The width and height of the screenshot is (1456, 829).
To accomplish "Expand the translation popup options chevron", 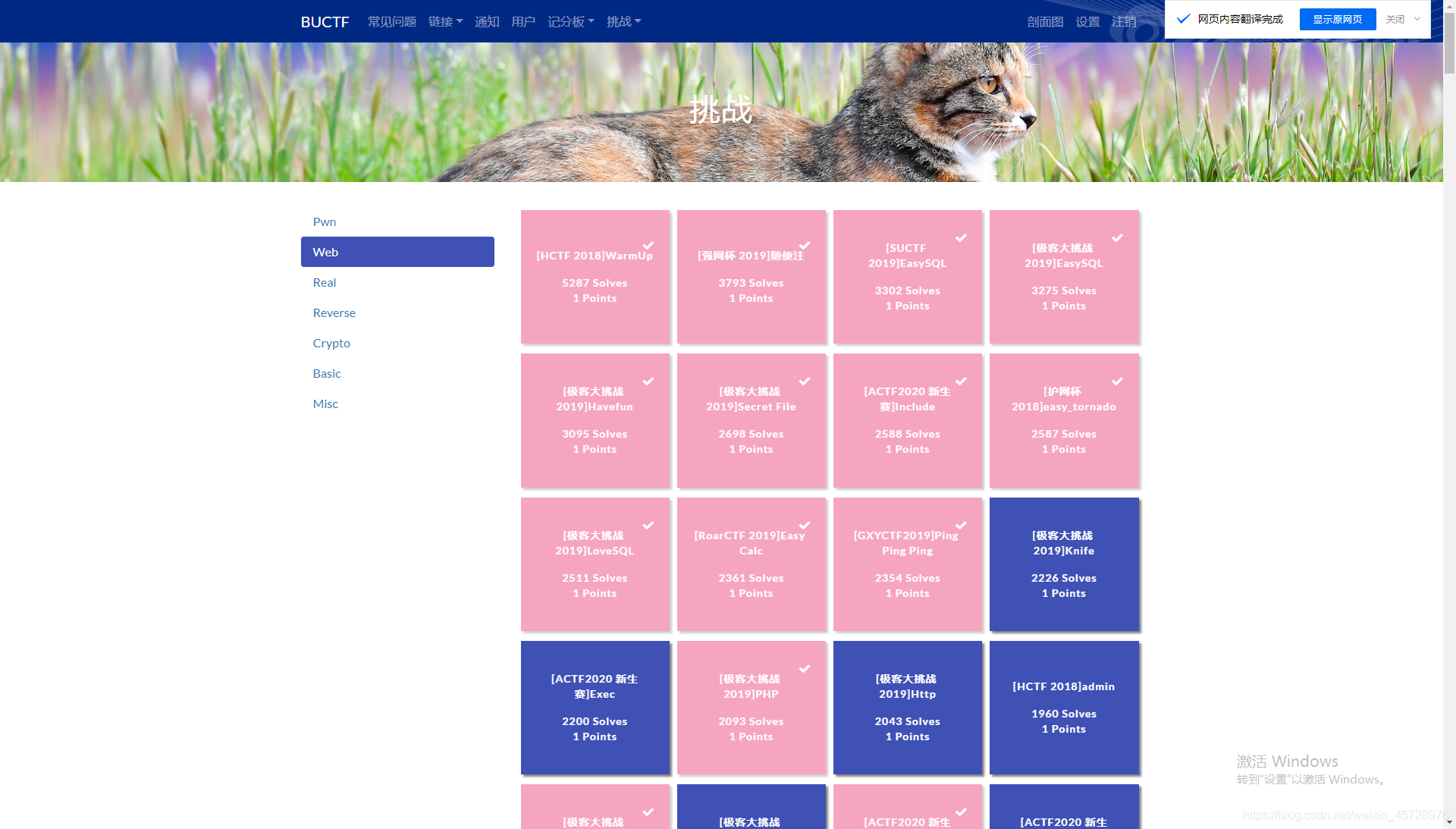I will tap(1417, 19).
